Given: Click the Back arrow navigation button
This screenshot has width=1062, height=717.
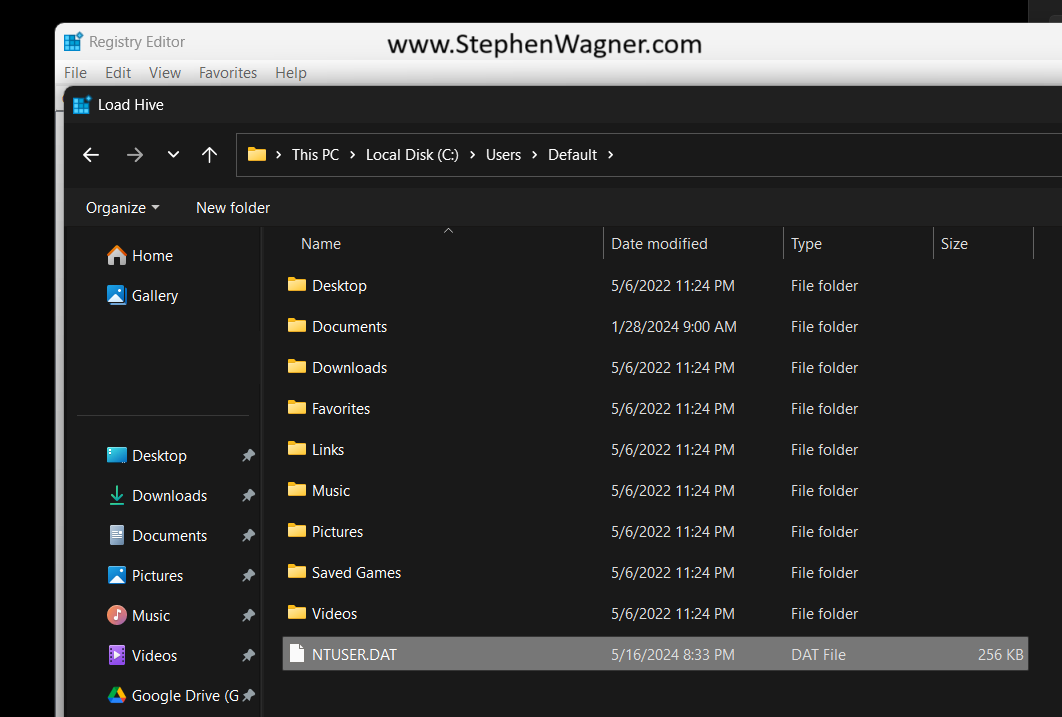Looking at the screenshot, I should (91, 155).
